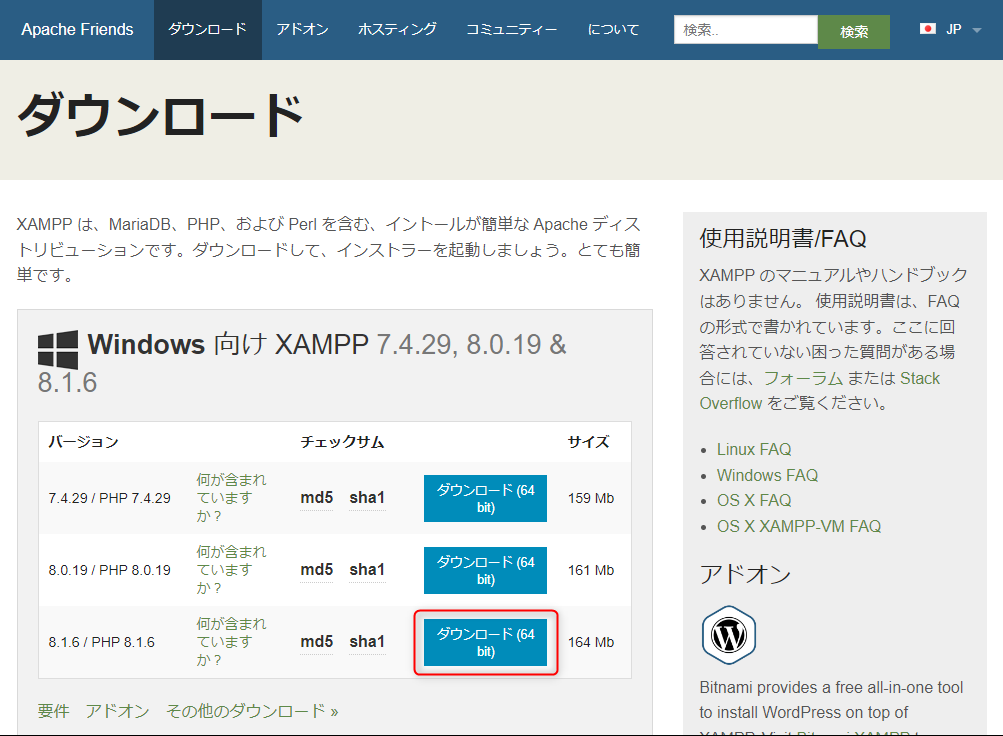Visit the Stack Overflow link
1003x736 pixels.
pos(819,391)
